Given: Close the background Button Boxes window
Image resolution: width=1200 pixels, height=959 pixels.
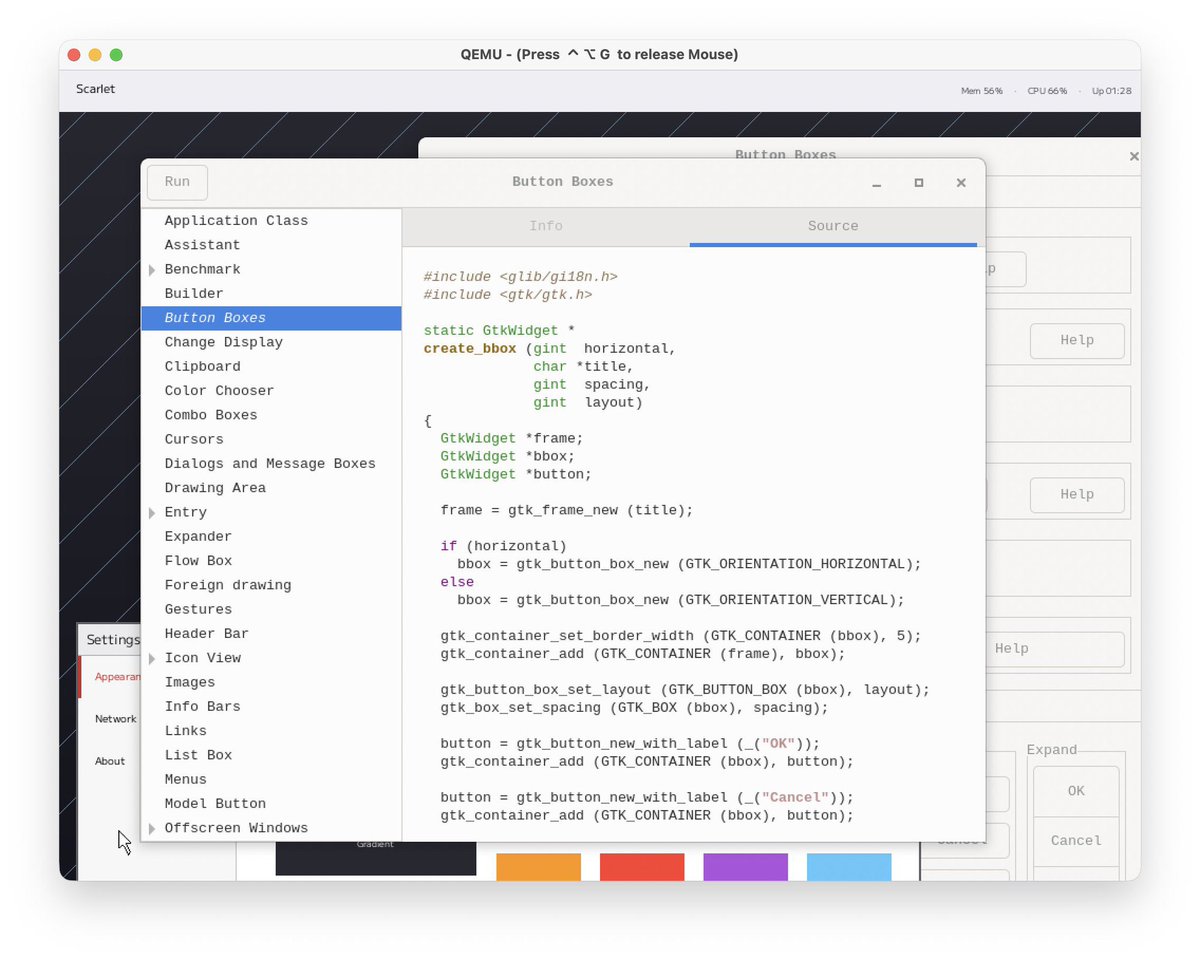Looking at the screenshot, I should click(1134, 157).
